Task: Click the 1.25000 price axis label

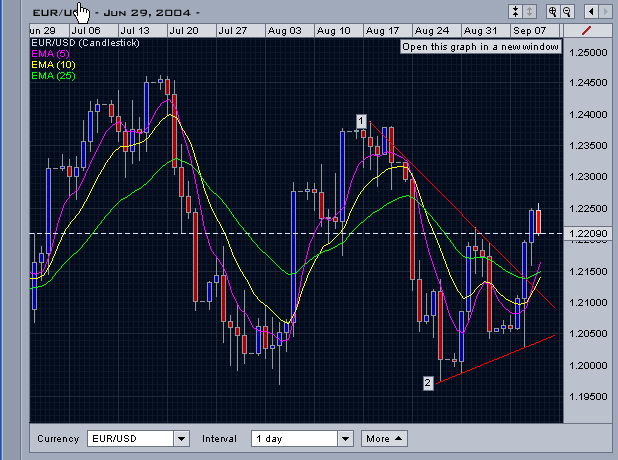Action: point(588,53)
